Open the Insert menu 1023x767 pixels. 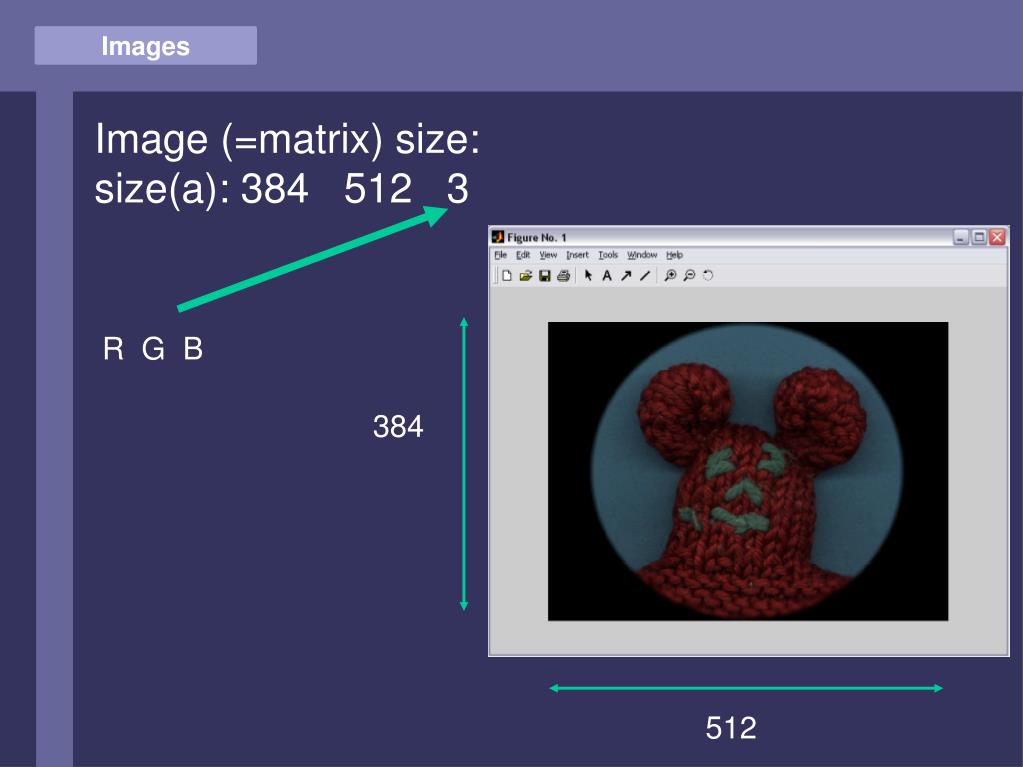[x=577, y=255]
